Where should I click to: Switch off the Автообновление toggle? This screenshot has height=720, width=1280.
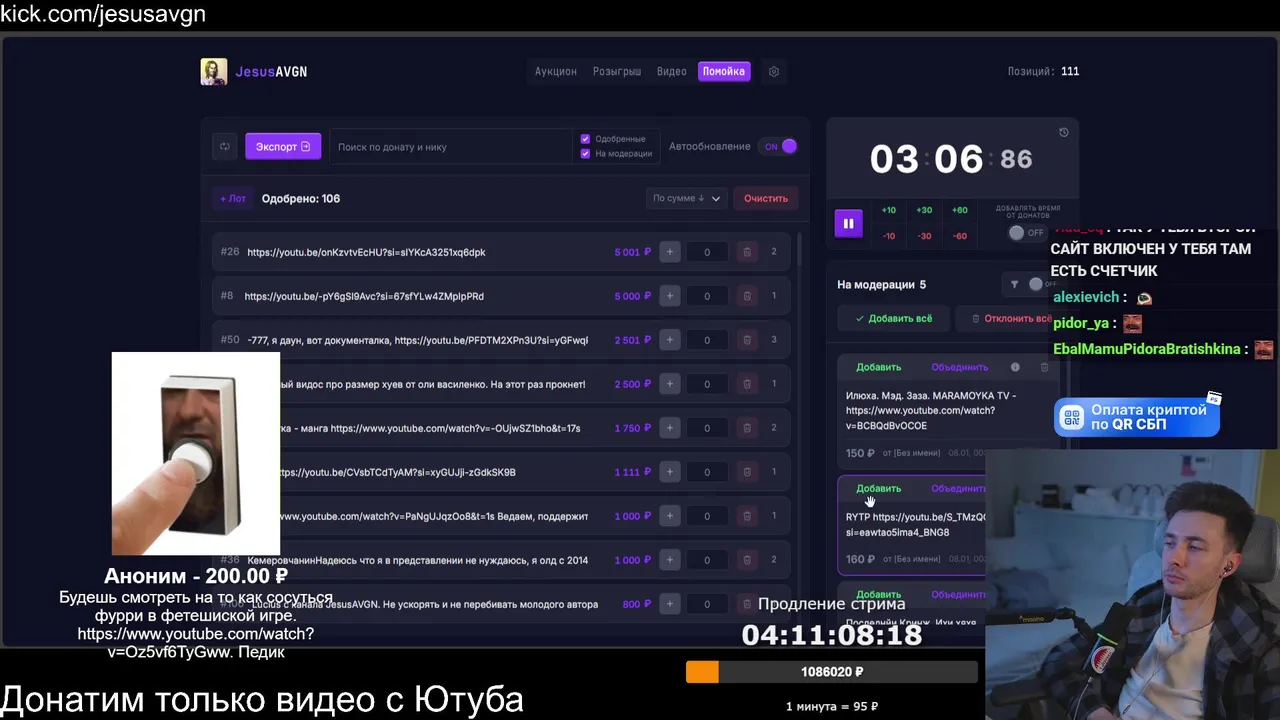pyautogui.click(x=779, y=146)
